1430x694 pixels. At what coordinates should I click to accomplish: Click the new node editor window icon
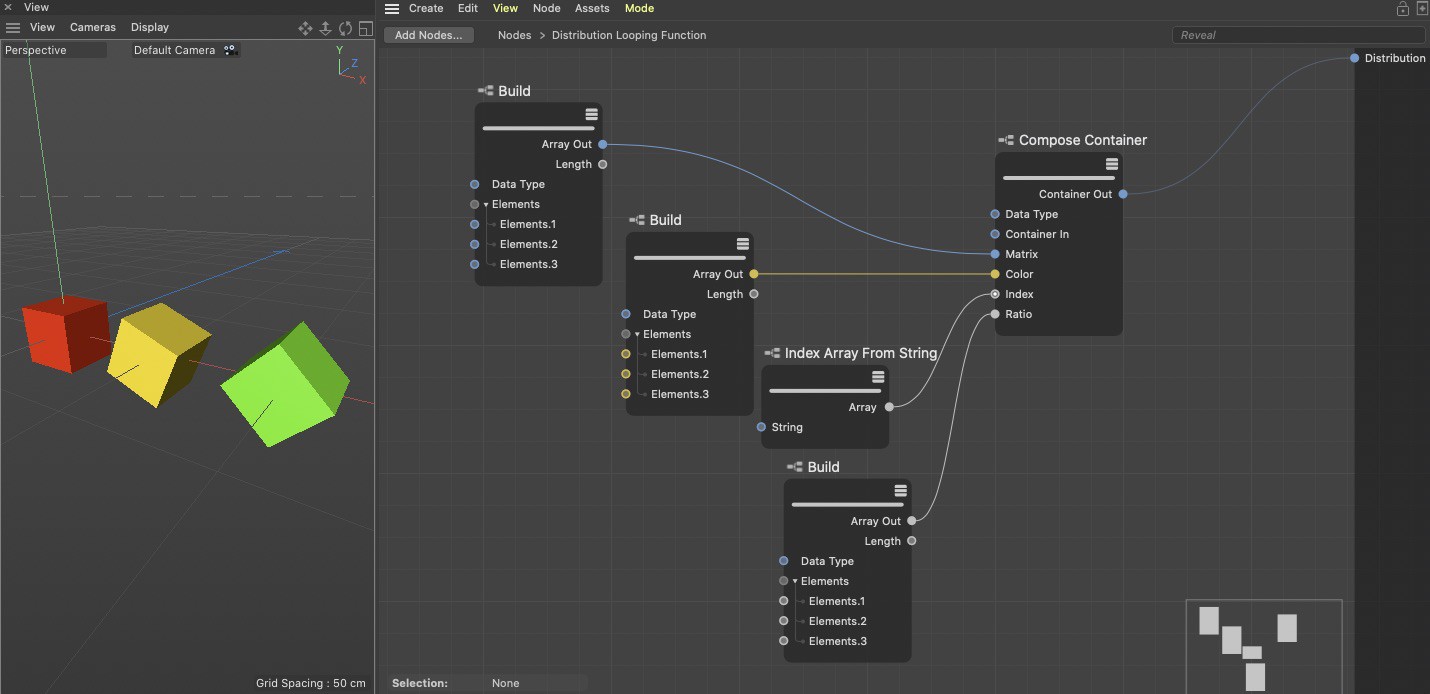tap(1422, 9)
